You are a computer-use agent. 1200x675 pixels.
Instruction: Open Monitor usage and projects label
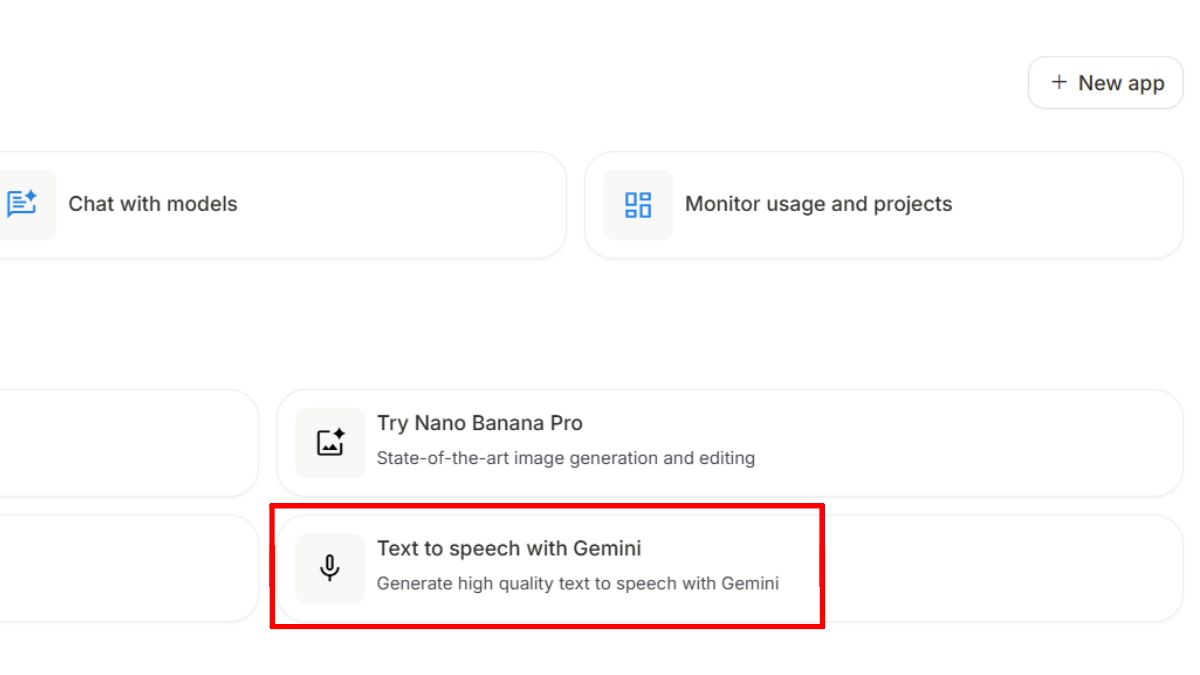click(818, 204)
